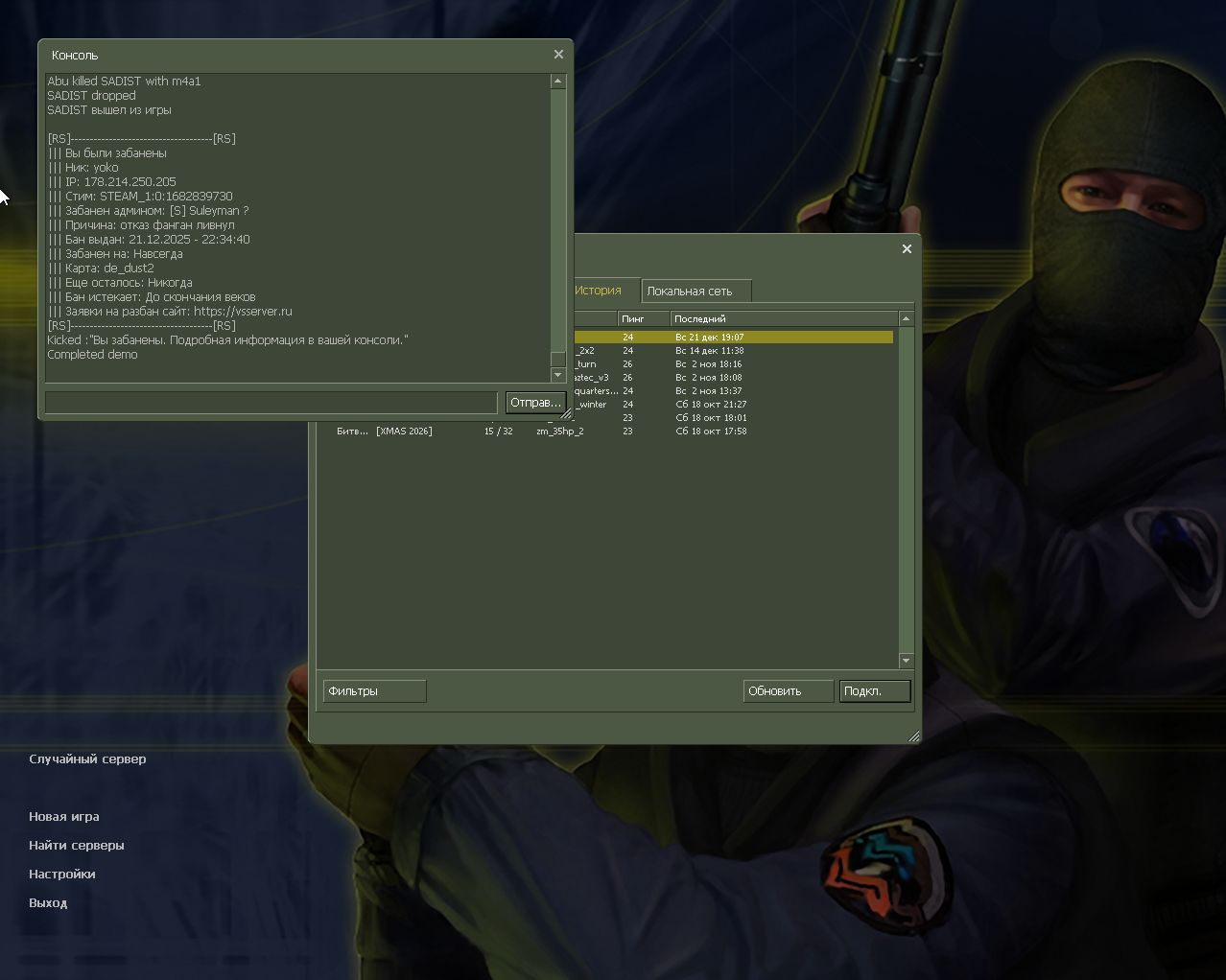The image size is (1226, 980).
Task: Sort servers by the Последний column
Action: point(782,318)
